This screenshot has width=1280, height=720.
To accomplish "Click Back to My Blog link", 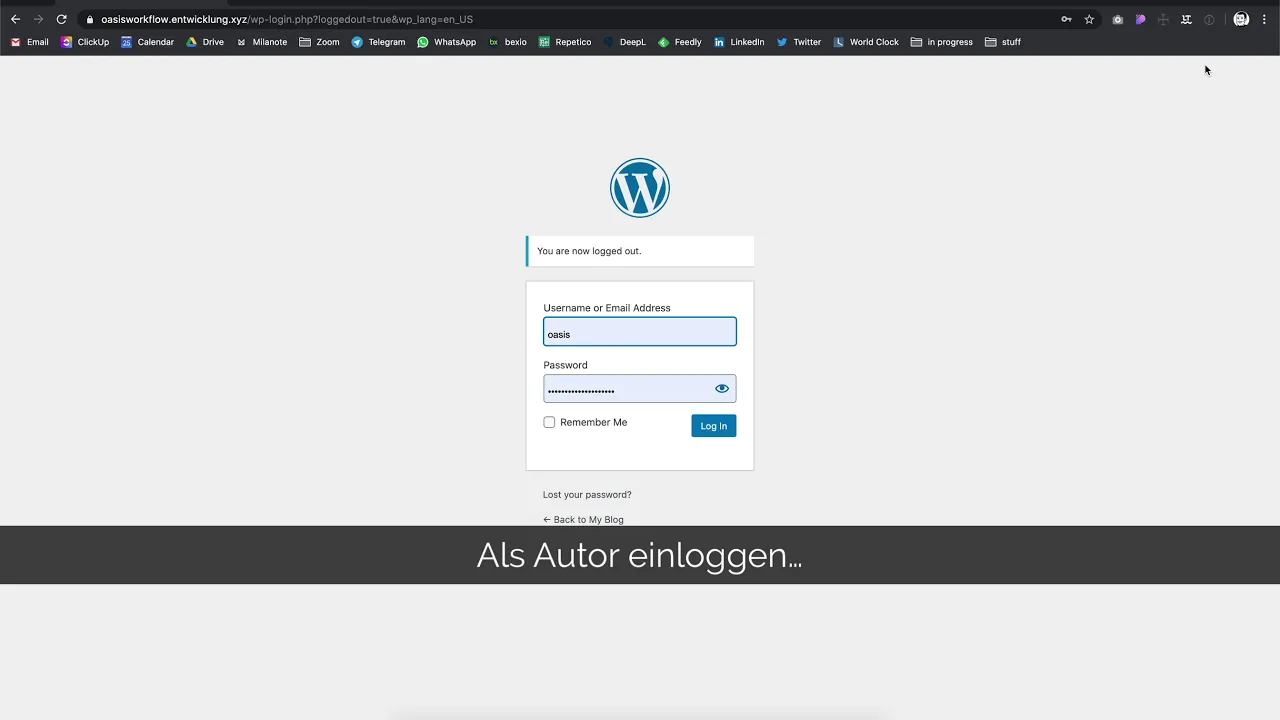I will (583, 520).
